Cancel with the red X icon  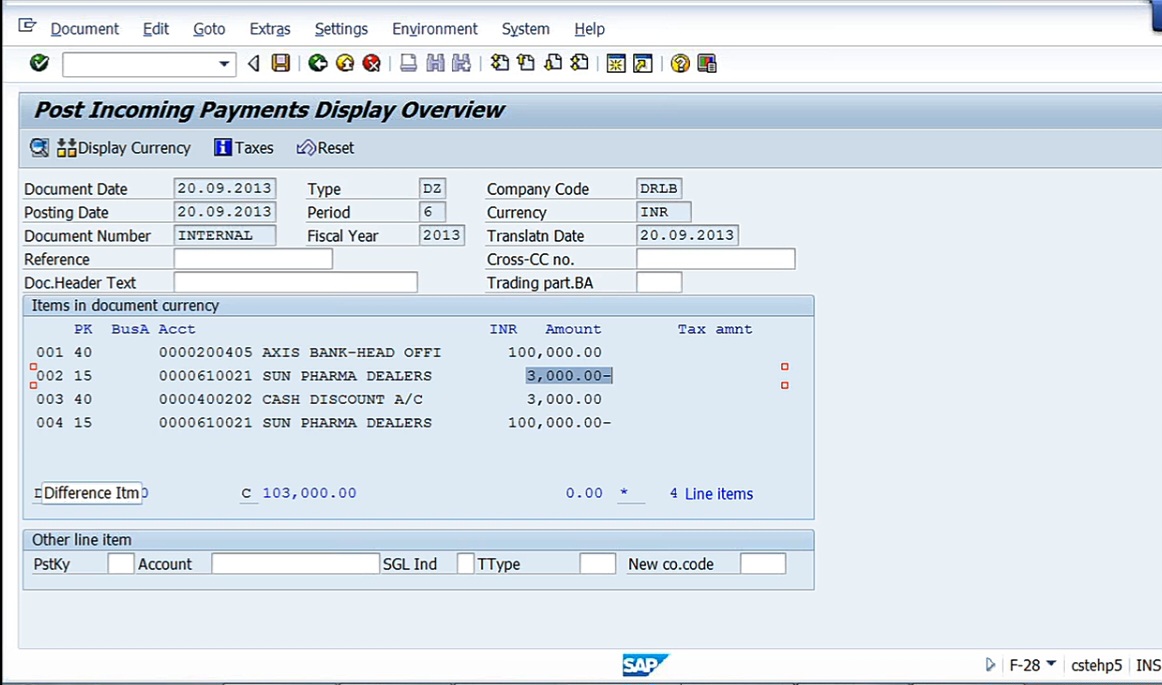(371, 63)
